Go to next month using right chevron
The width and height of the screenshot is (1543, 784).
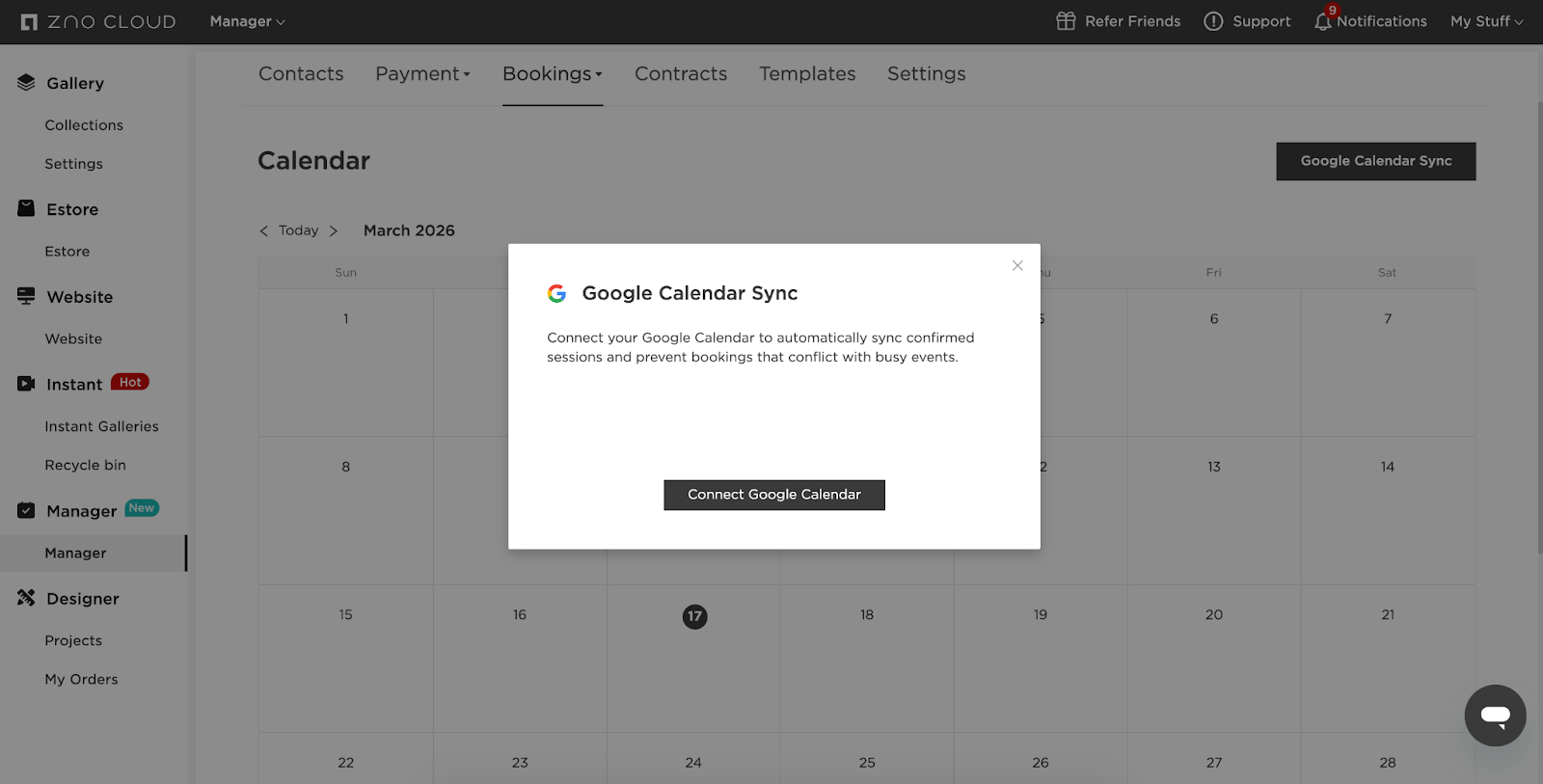tap(334, 230)
